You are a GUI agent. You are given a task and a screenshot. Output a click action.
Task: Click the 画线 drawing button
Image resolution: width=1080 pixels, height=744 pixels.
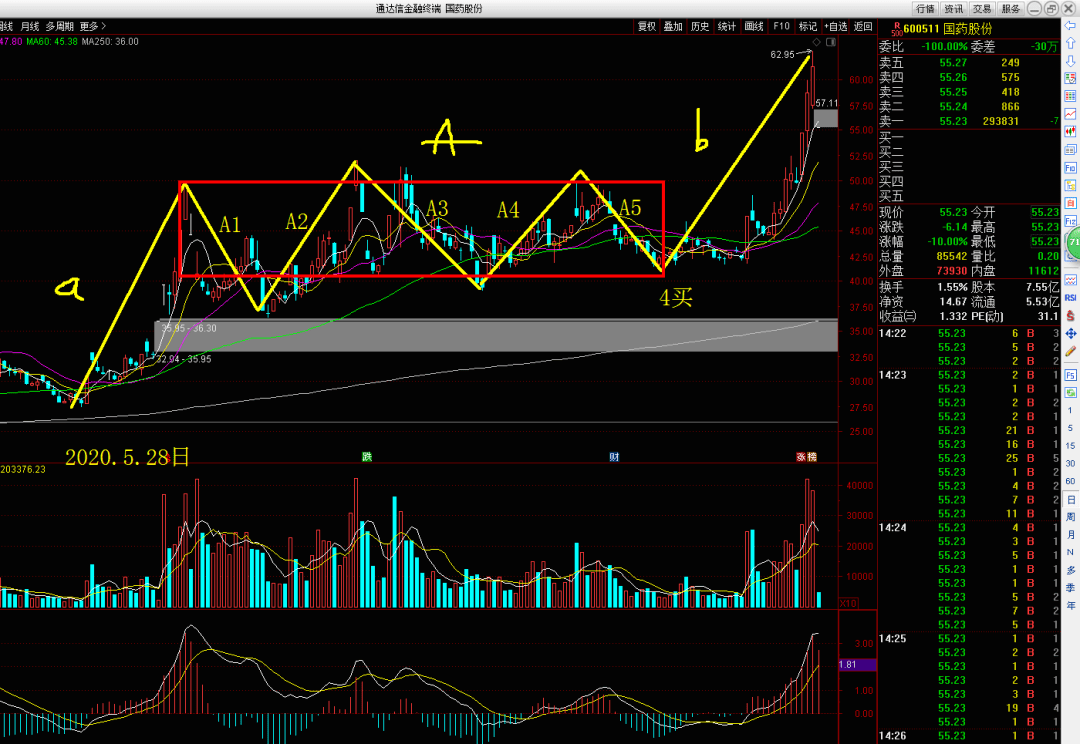tap(754, 26)
